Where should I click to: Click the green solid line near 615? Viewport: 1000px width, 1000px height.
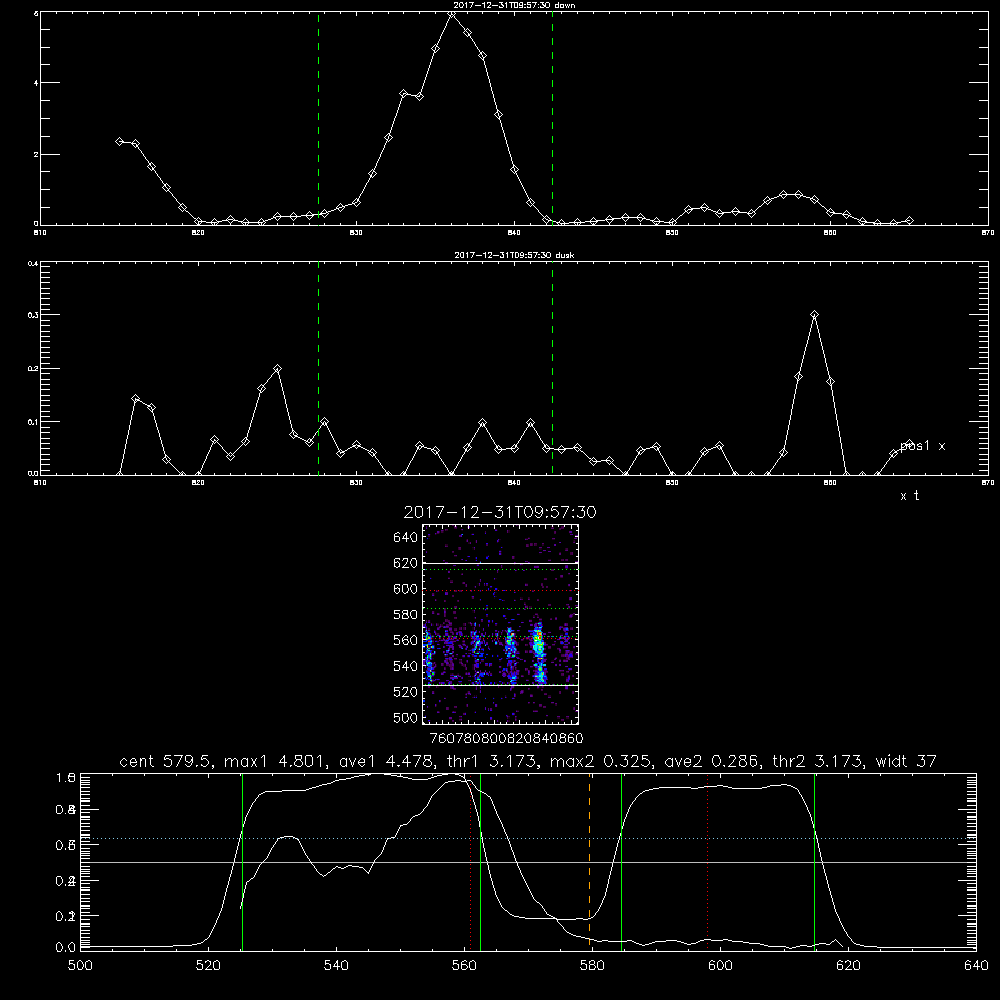click(814, 861)
